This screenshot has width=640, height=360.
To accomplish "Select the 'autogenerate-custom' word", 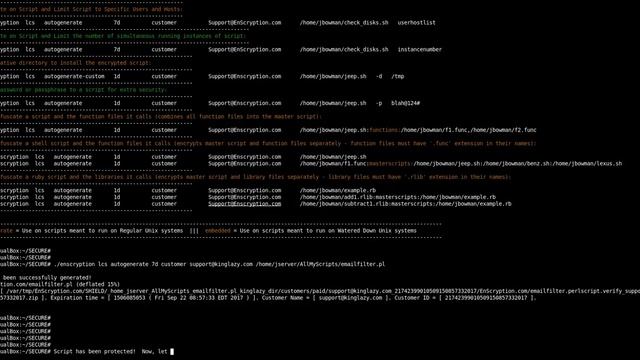I will coord(74,76).
